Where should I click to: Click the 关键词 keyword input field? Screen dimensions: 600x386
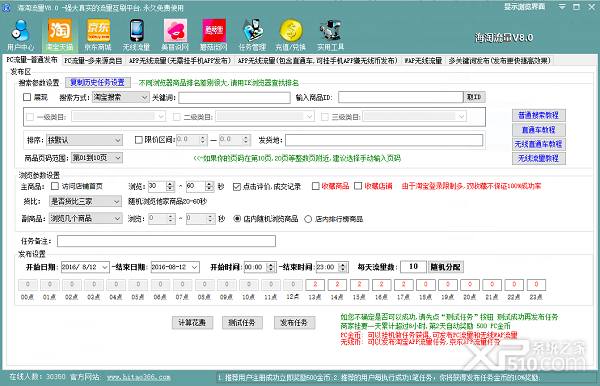[234, 98]
